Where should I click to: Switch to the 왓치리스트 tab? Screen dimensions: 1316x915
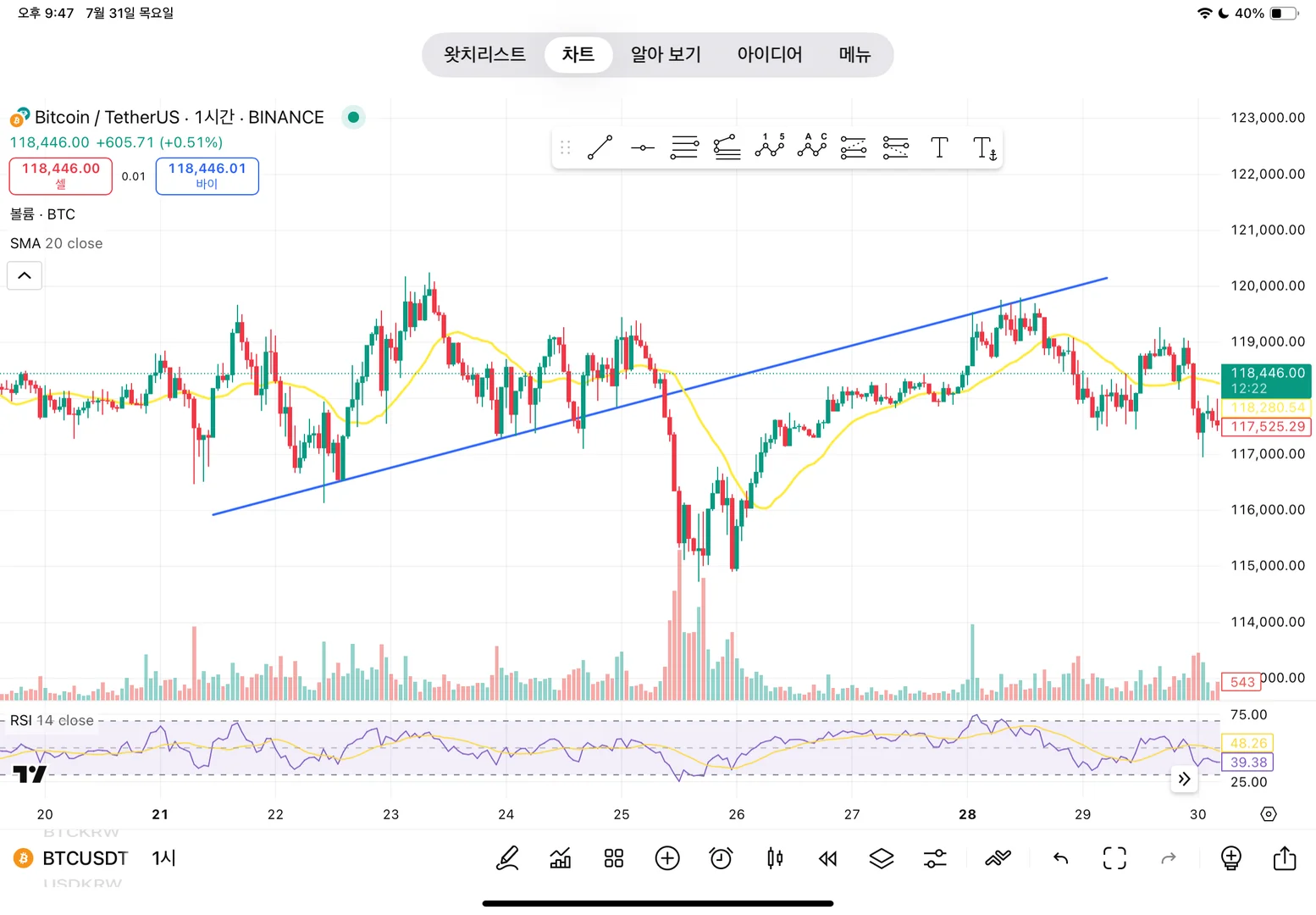(484, 55)
